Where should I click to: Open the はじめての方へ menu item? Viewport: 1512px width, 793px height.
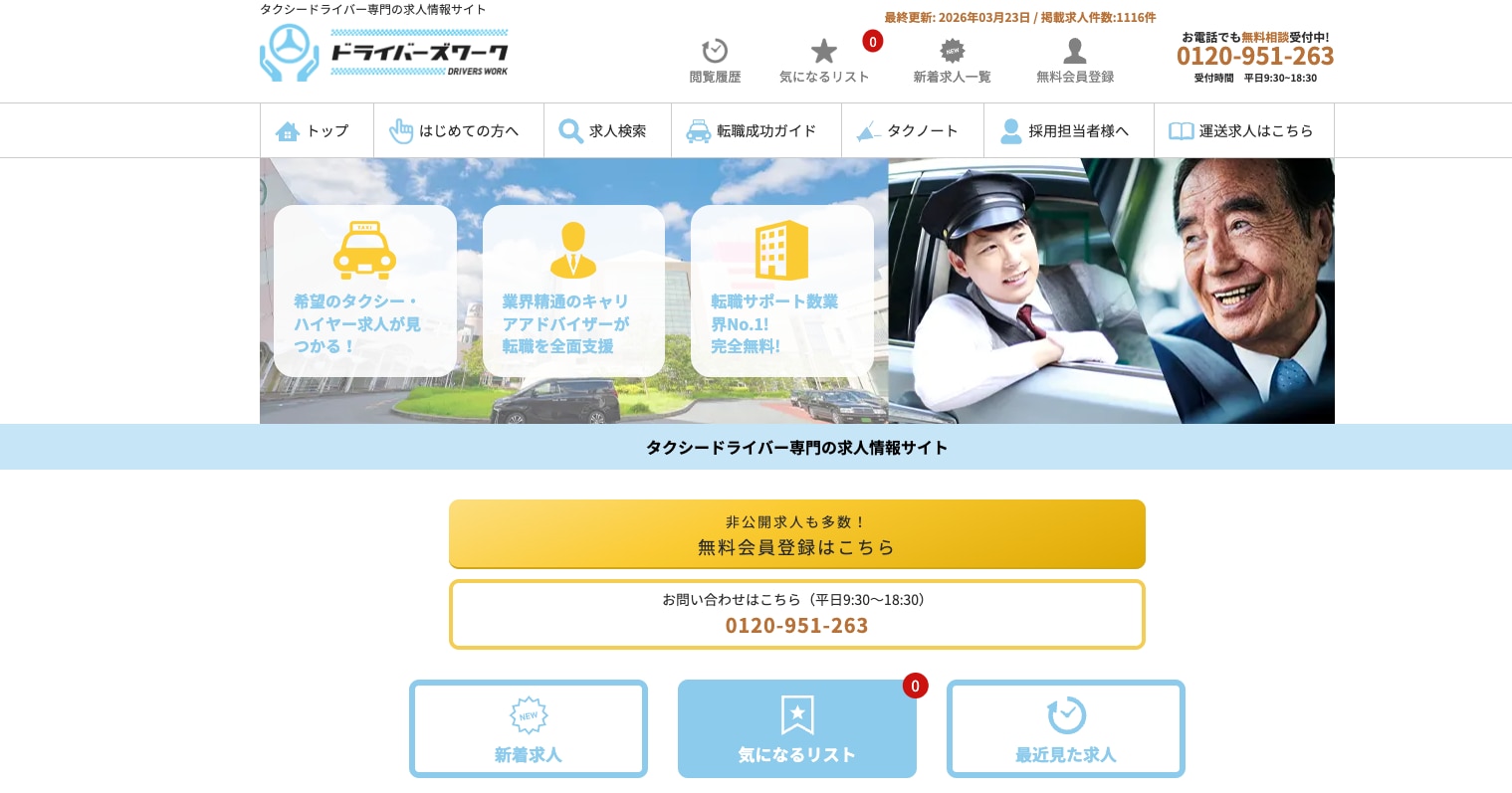459,130
